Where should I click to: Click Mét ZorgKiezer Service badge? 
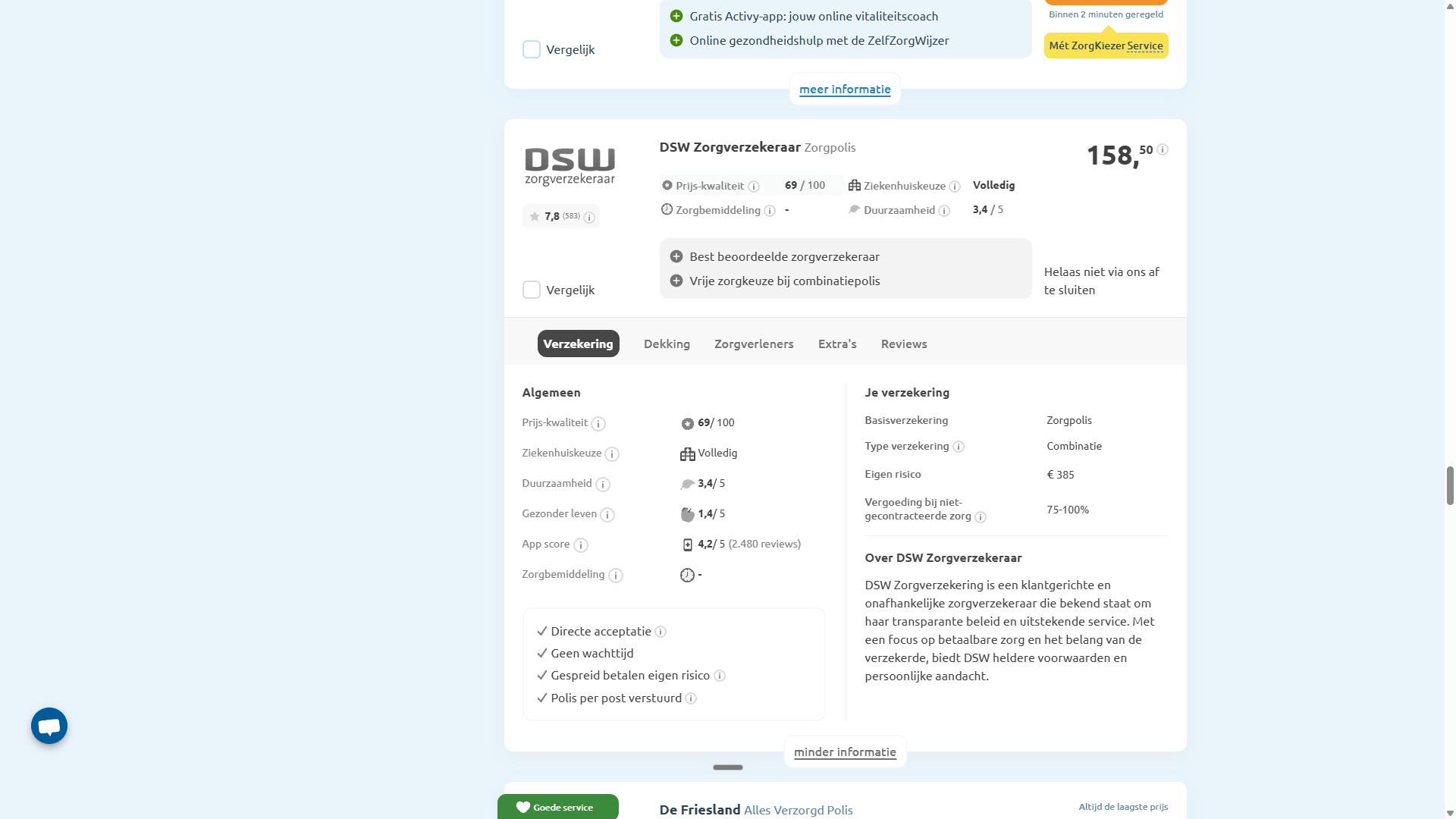tap(1106, 45)
